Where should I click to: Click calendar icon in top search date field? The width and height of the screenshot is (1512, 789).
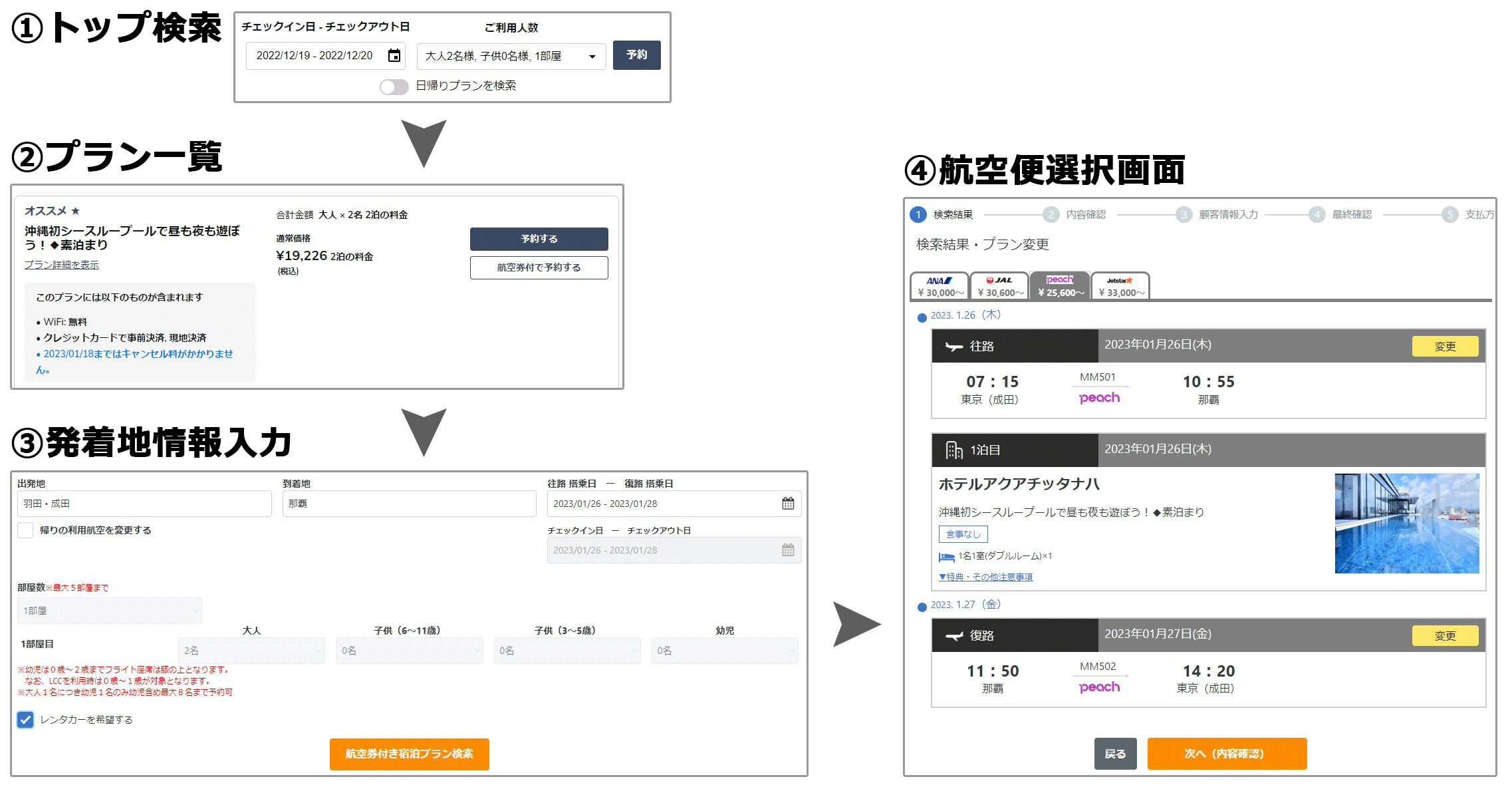(394, 55)
